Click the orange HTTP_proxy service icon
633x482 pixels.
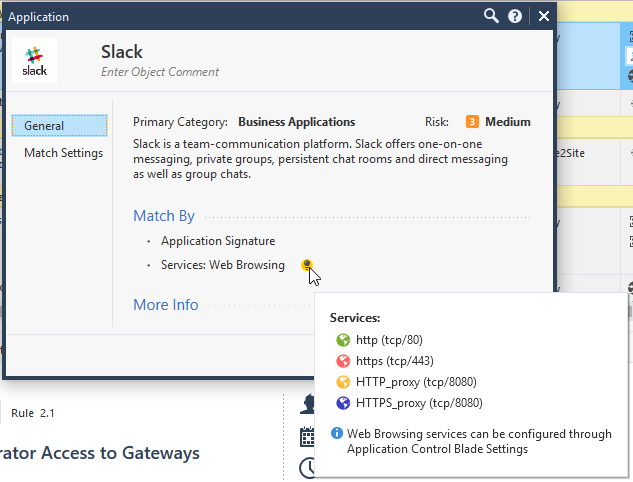pos(343,382)
